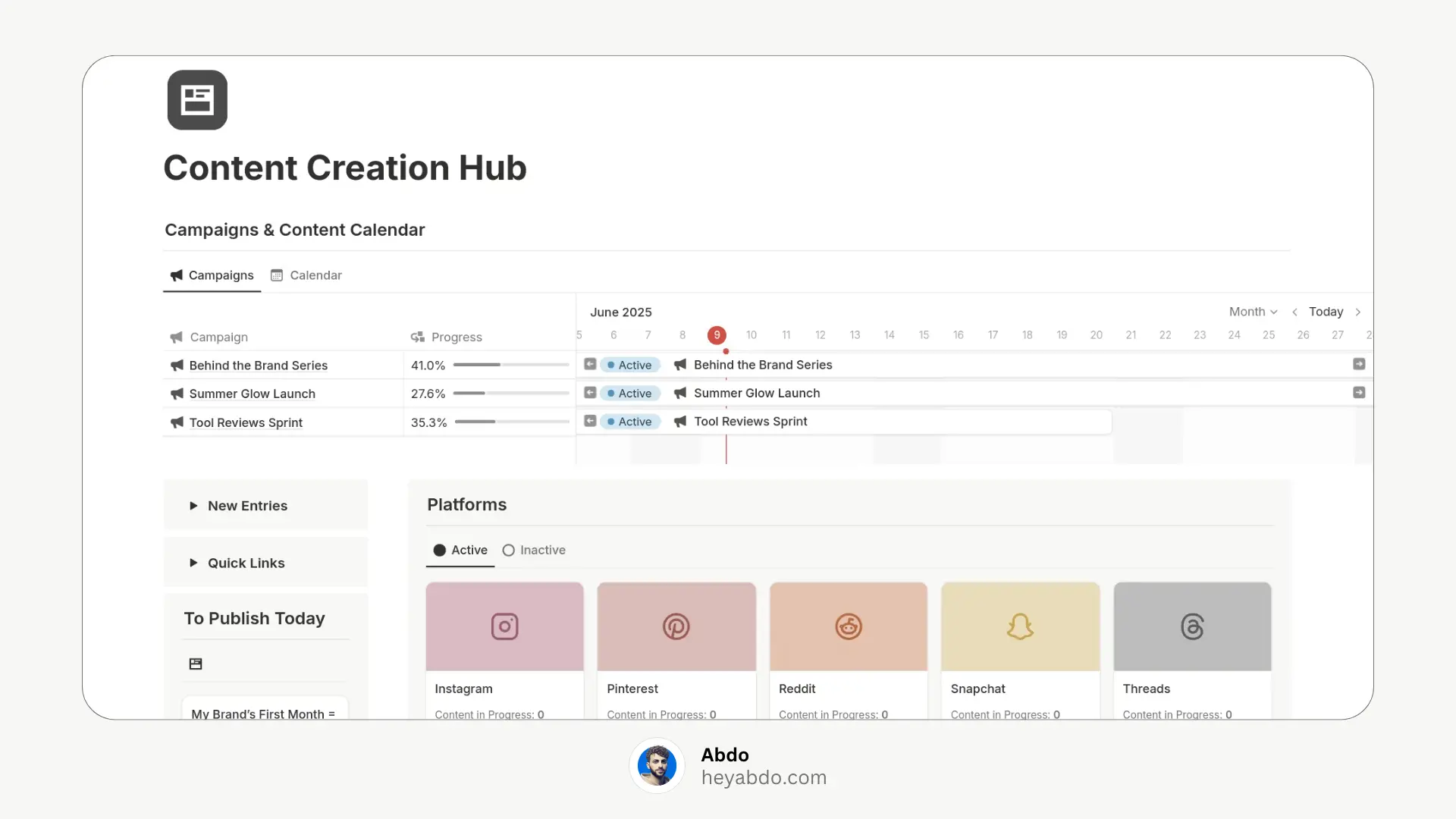Click day 15 in the timeline header
The width and height of the screenshot is (1456, 819).
(924, 334)
